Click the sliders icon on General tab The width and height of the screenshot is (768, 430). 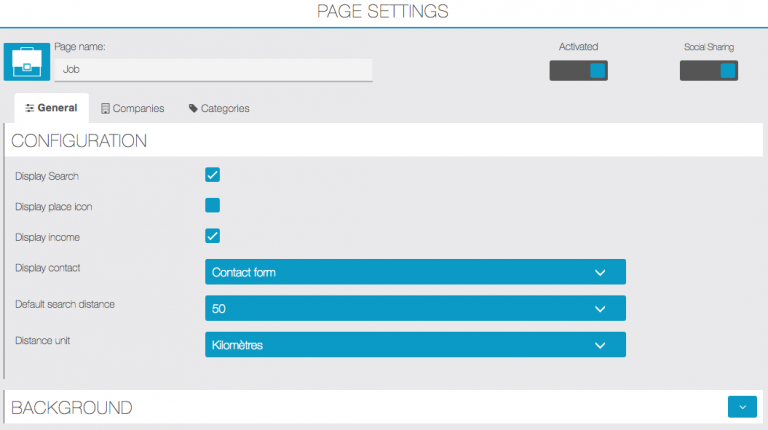30,108
